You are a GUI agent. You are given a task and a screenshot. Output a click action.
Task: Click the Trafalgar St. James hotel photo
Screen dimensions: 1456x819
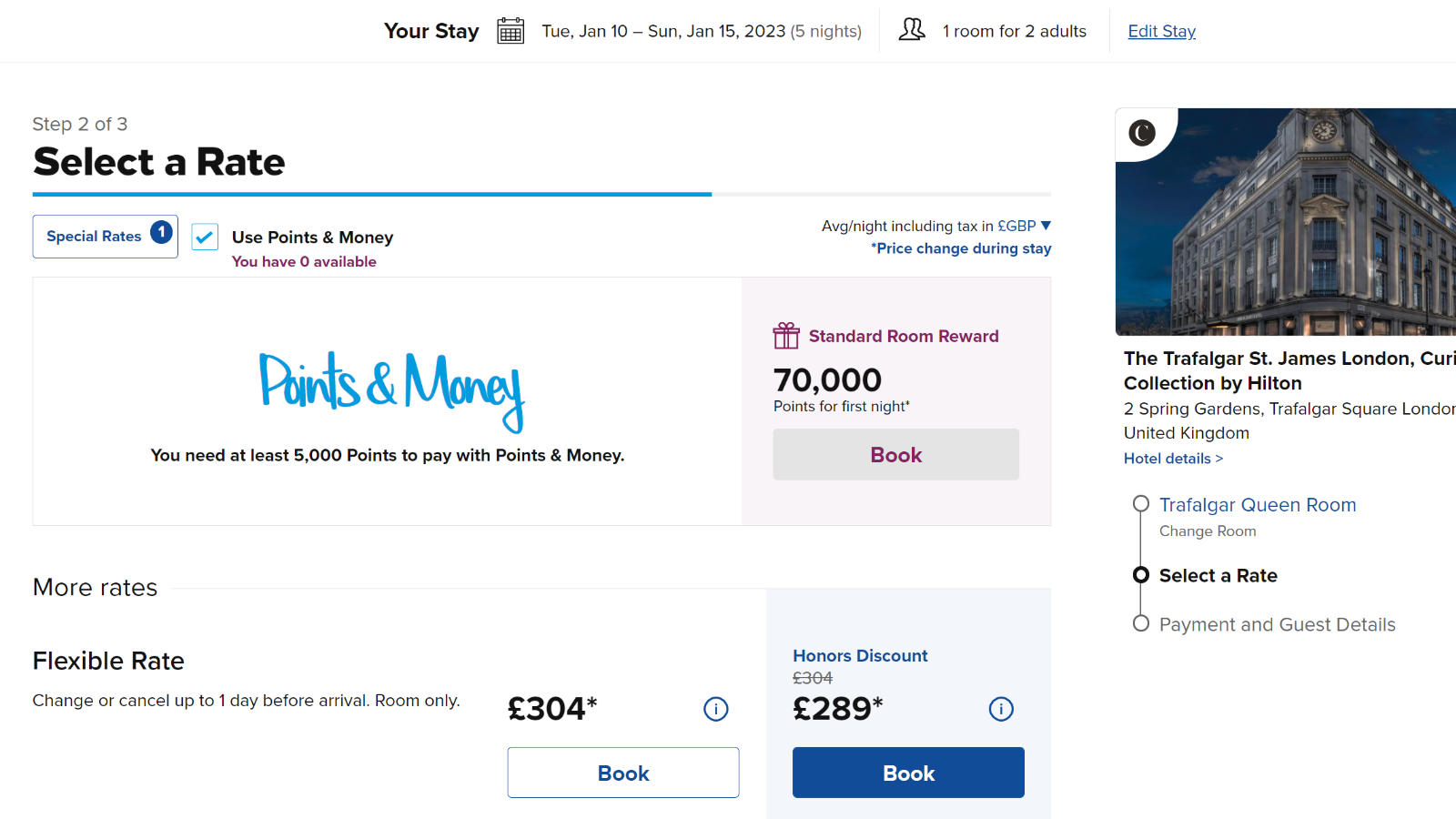(1286, 222)
